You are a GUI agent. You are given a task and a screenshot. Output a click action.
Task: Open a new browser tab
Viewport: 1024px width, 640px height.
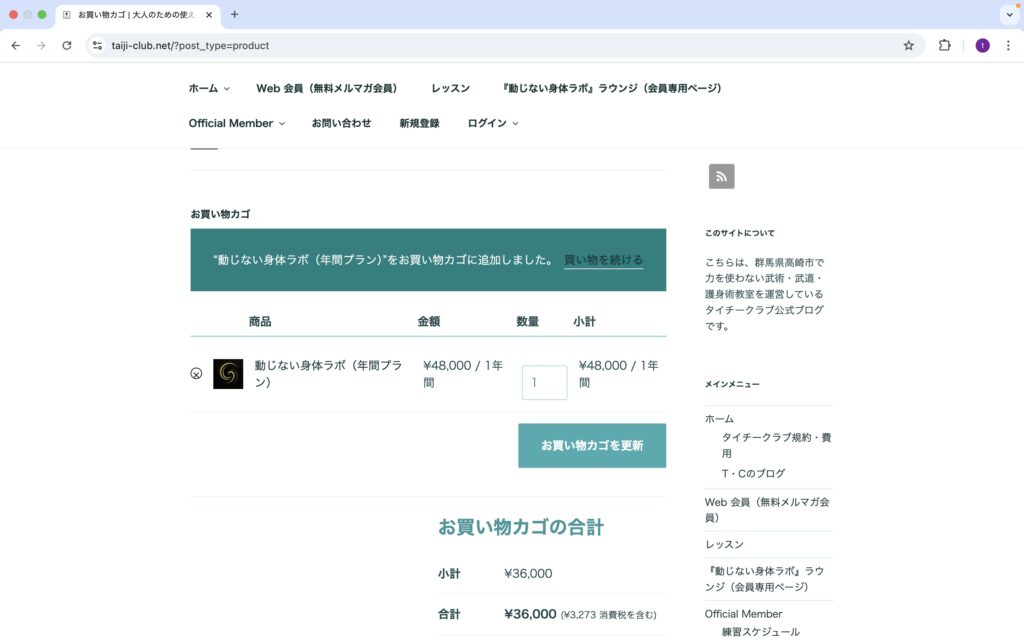click(235, 15)
